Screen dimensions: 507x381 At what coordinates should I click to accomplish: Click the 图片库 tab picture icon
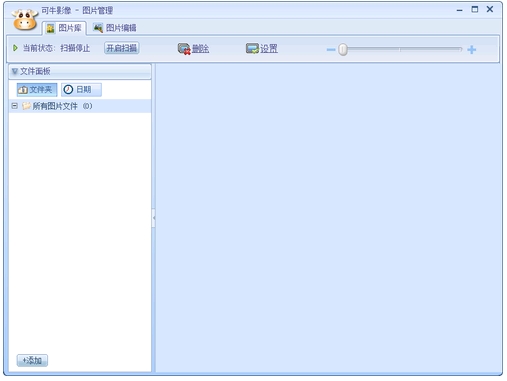(x=50, y=28)
